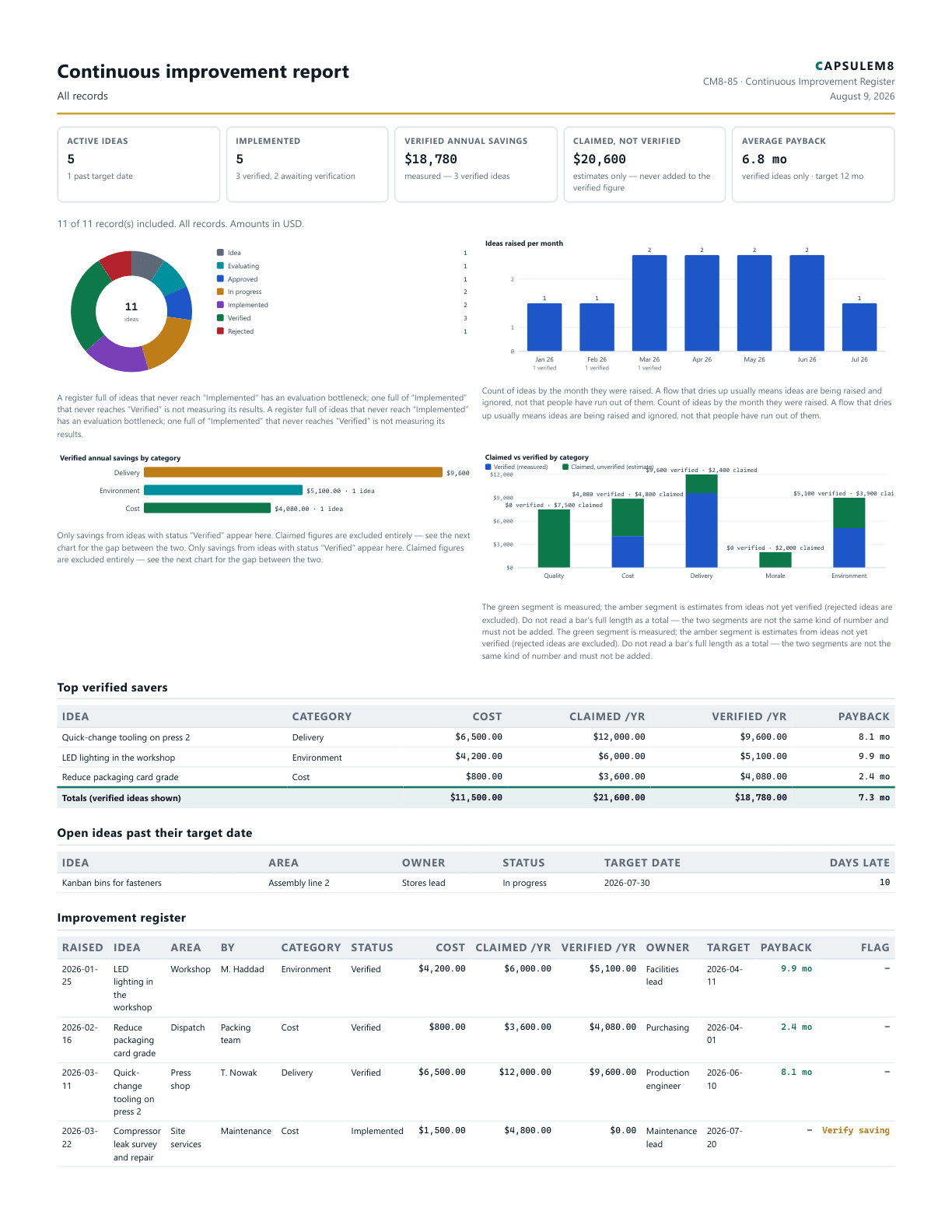
Task: Select Reduce packaging card grade in Top verified savers
Action: point(120,777)
